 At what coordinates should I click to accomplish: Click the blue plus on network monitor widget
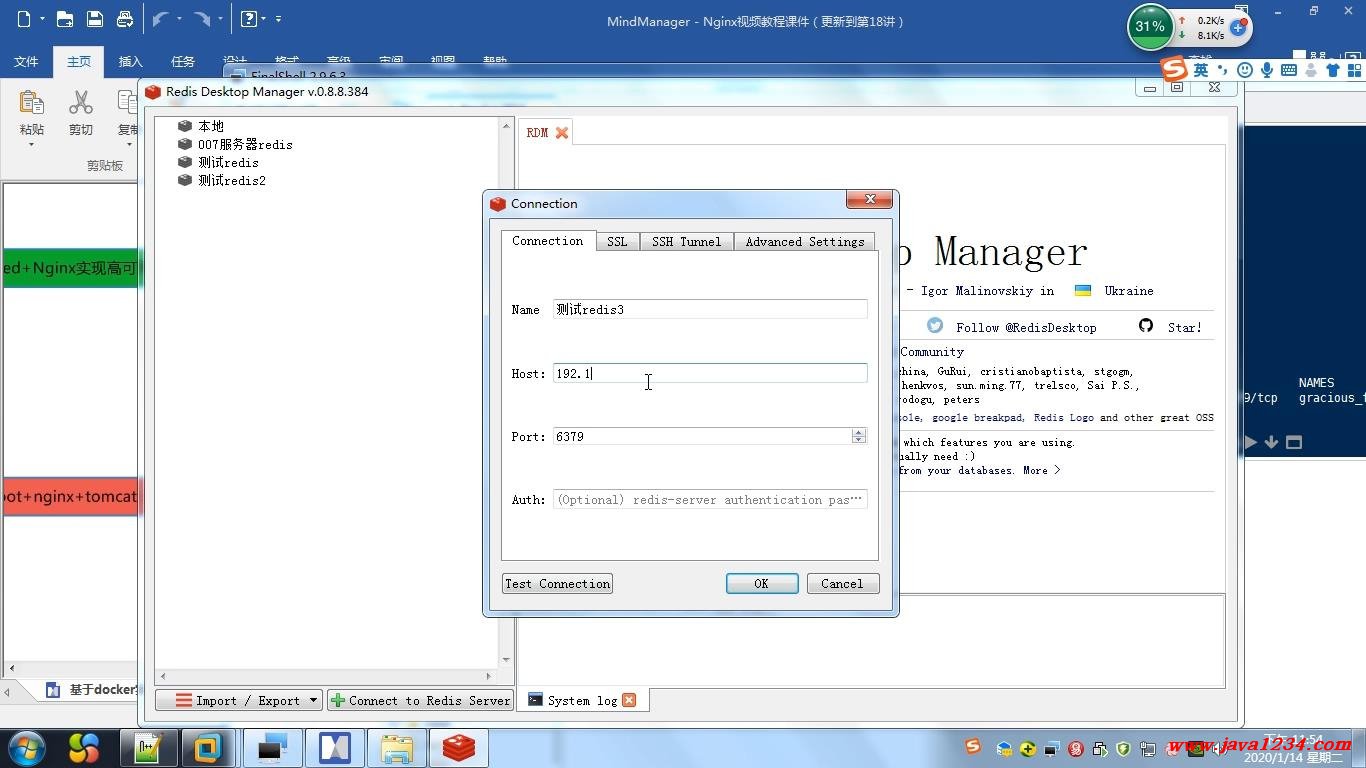(x=1237, y=28)
